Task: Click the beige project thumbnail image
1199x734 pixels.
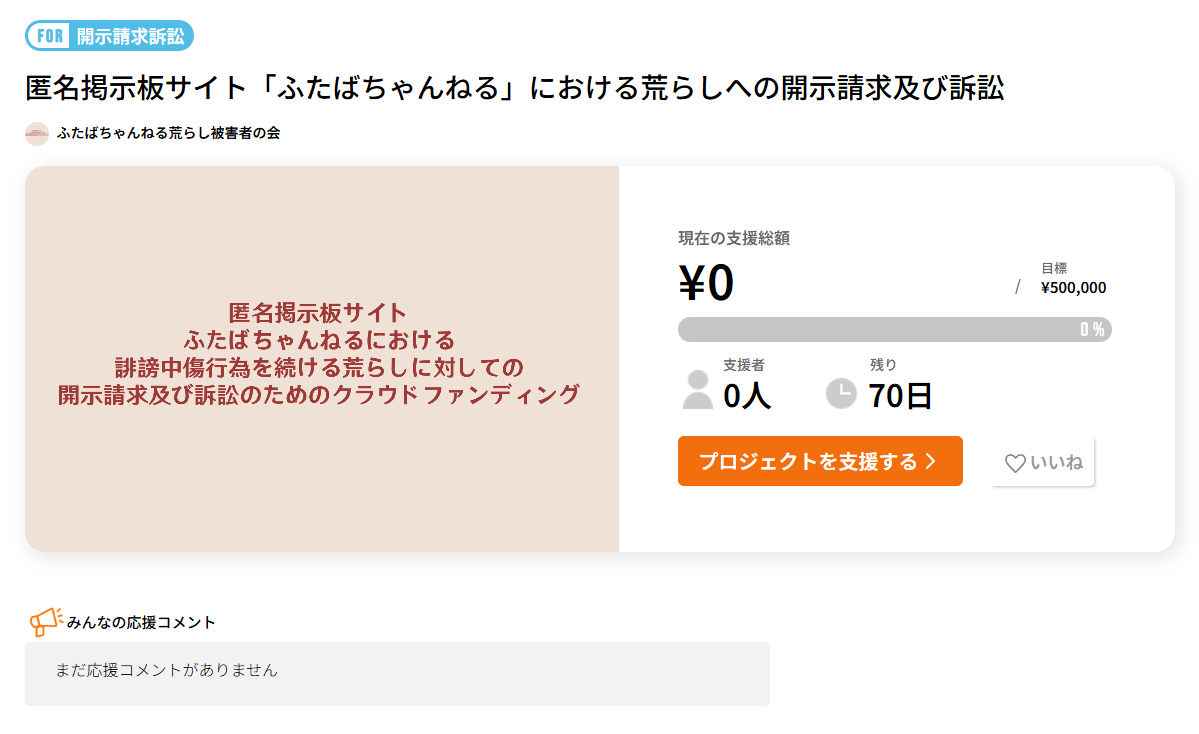Action: (x=322, y=359)
